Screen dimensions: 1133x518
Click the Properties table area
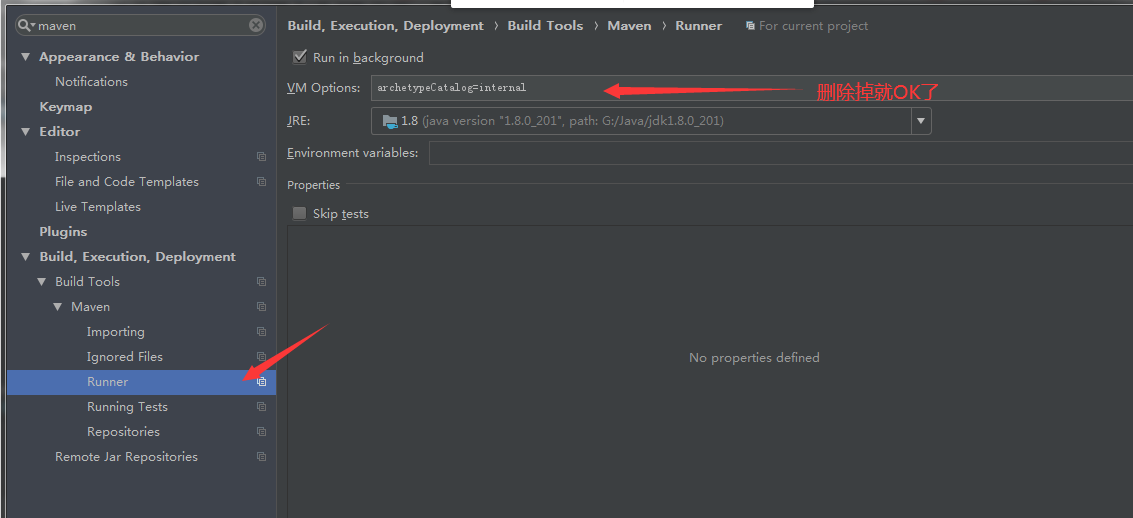pyautogui.click(x=710, y=371)
